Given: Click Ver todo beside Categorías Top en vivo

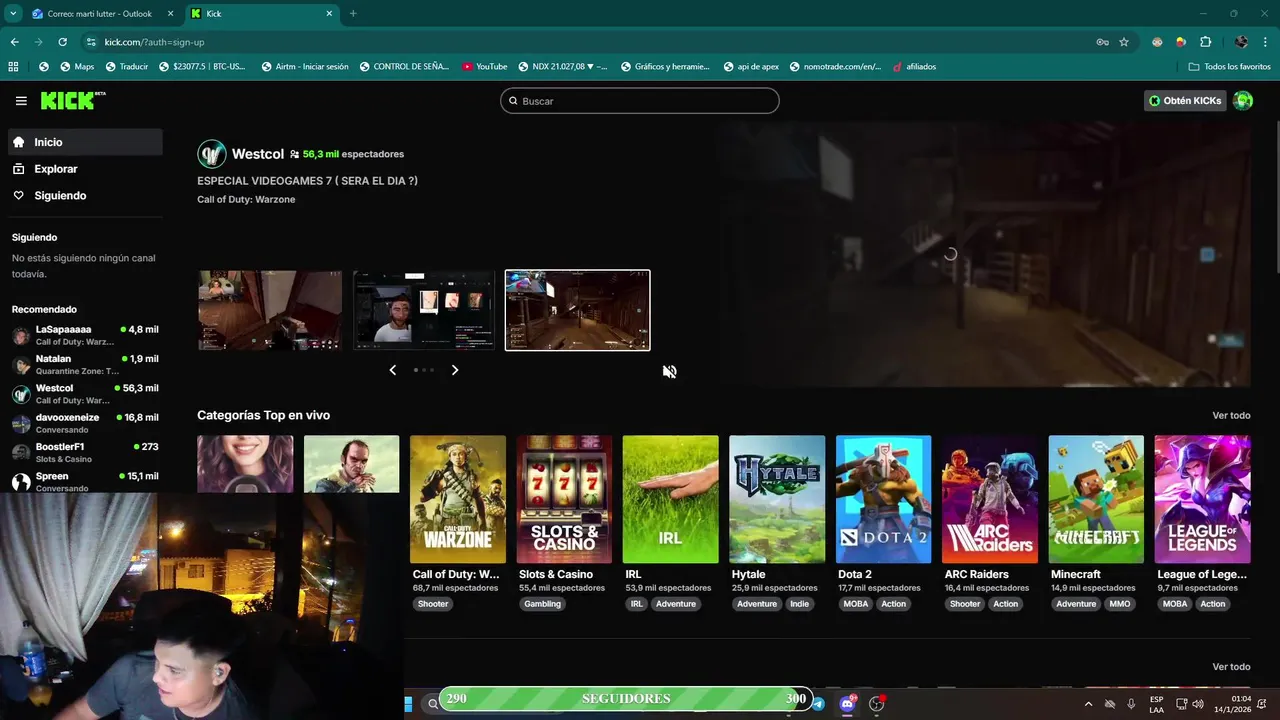Looking at the screenshot, I should point(1231,415).
